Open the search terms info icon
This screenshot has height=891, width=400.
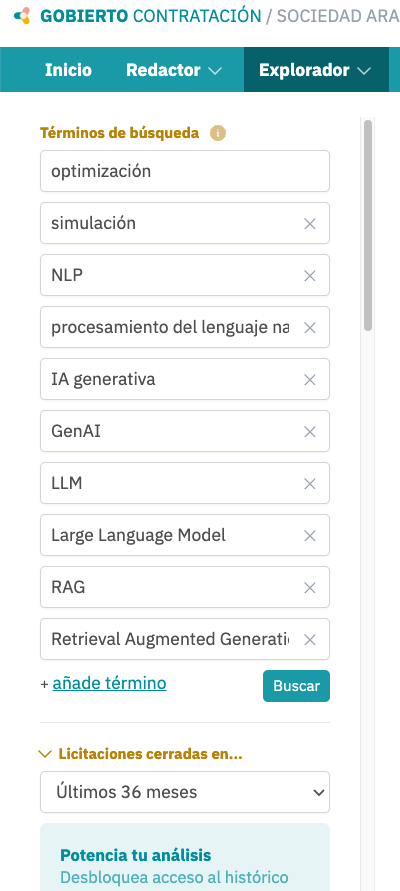218,133
